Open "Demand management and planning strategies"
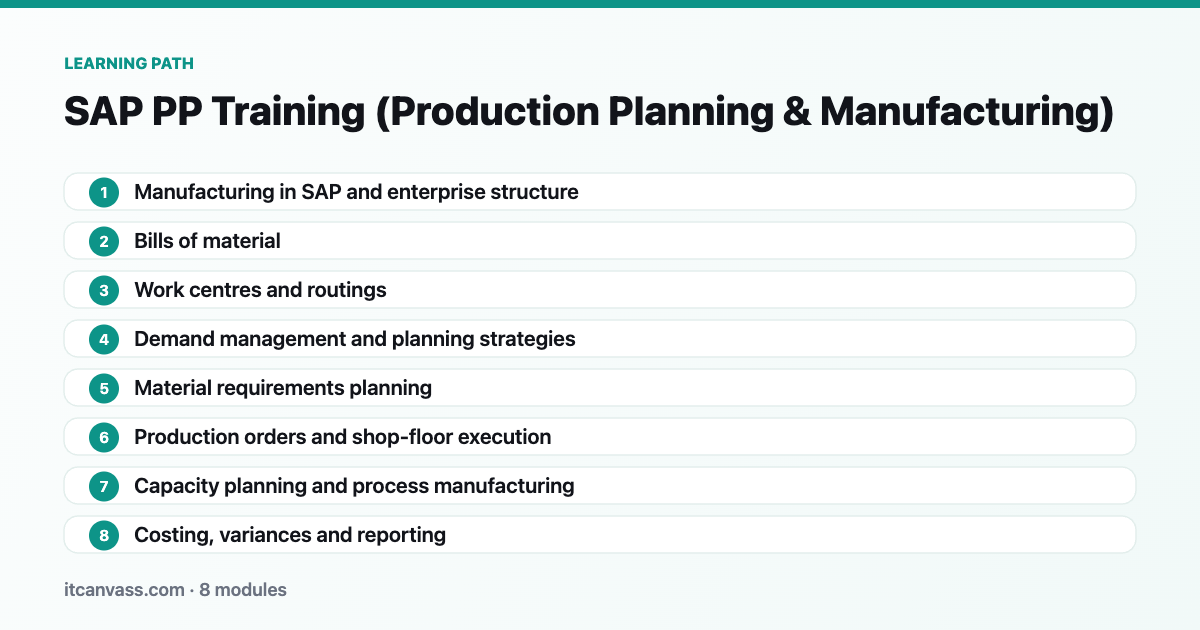The image size is (1200, 630). point(600,339)
